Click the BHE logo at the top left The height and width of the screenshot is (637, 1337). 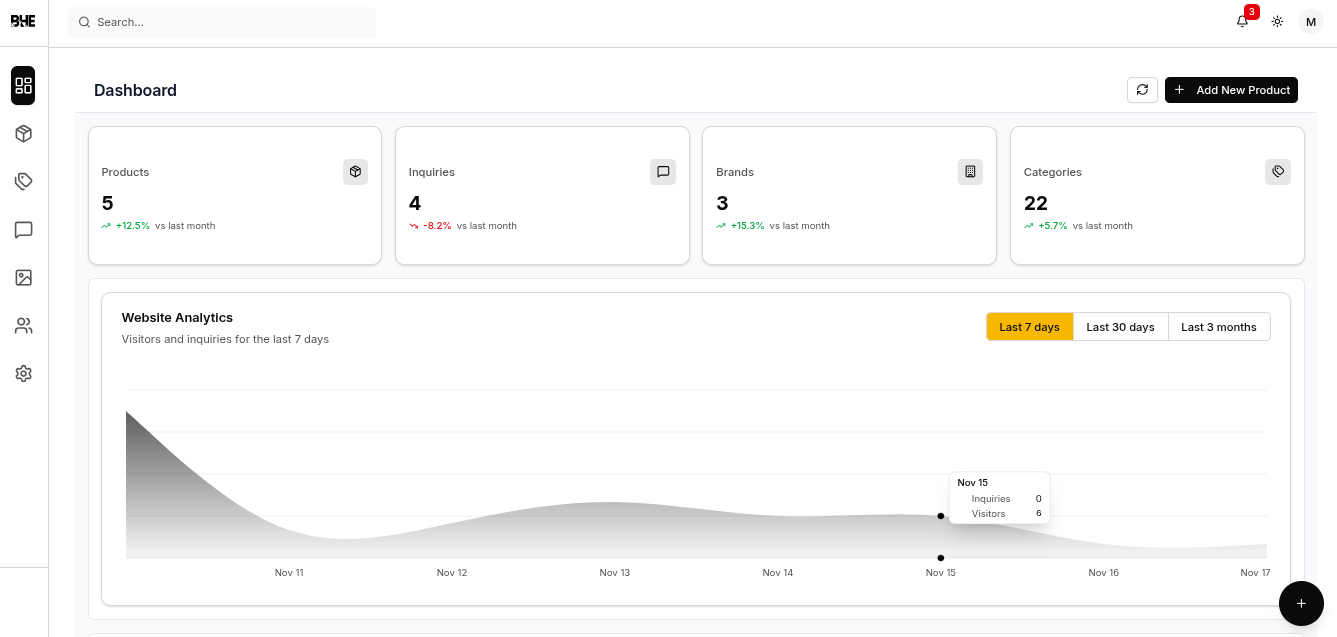tap(23, 22)
